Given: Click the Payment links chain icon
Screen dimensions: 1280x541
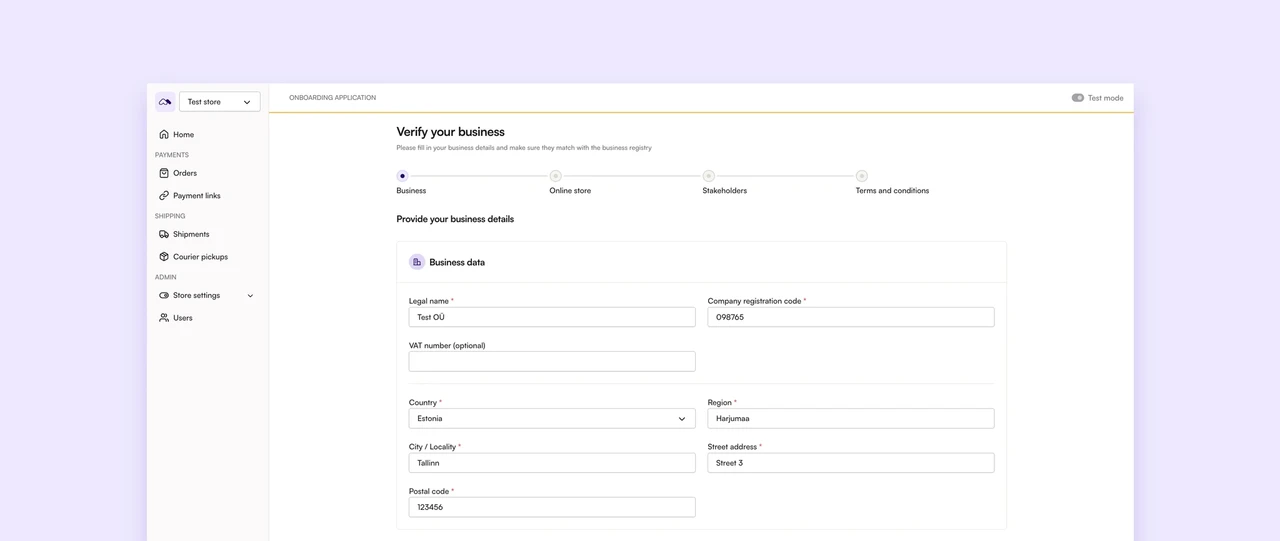Looking at the screenshot, I should pos(164,196).
